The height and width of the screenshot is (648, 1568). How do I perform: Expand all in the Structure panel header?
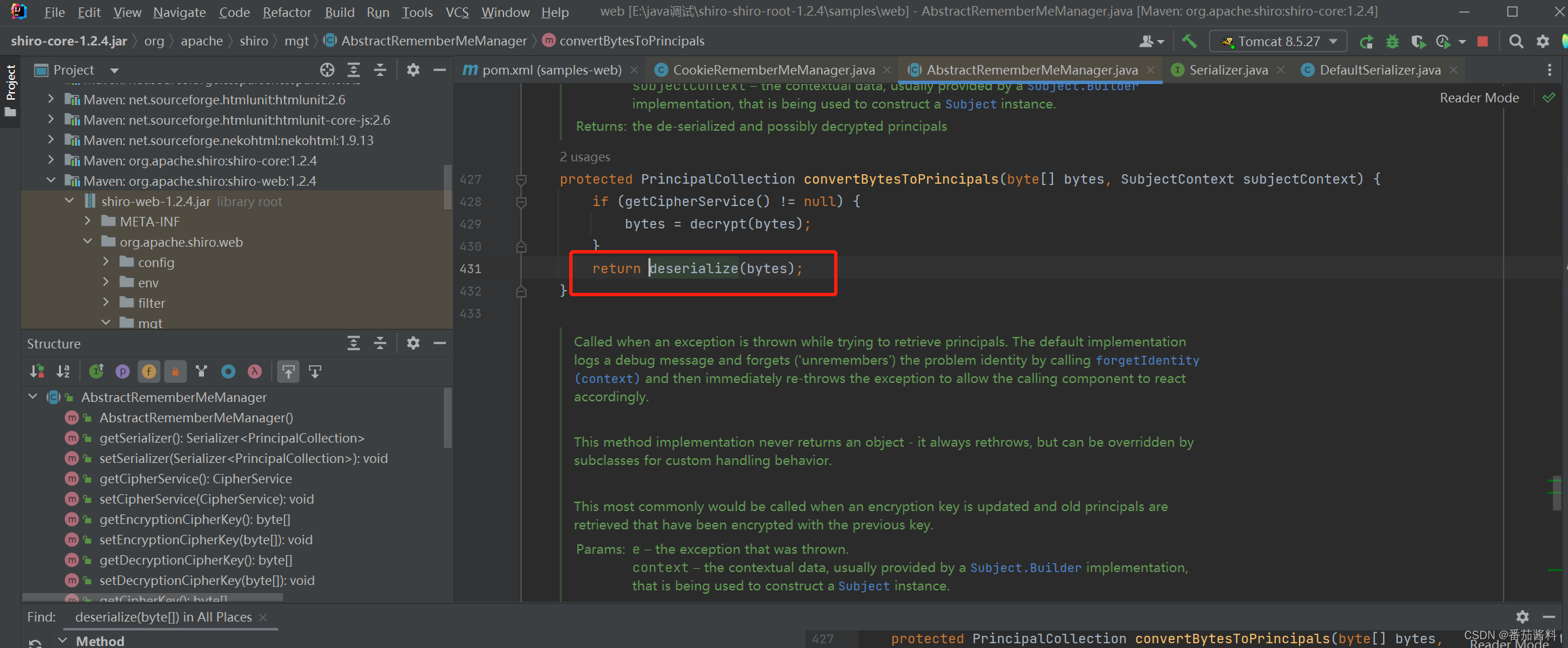[354, 344]
